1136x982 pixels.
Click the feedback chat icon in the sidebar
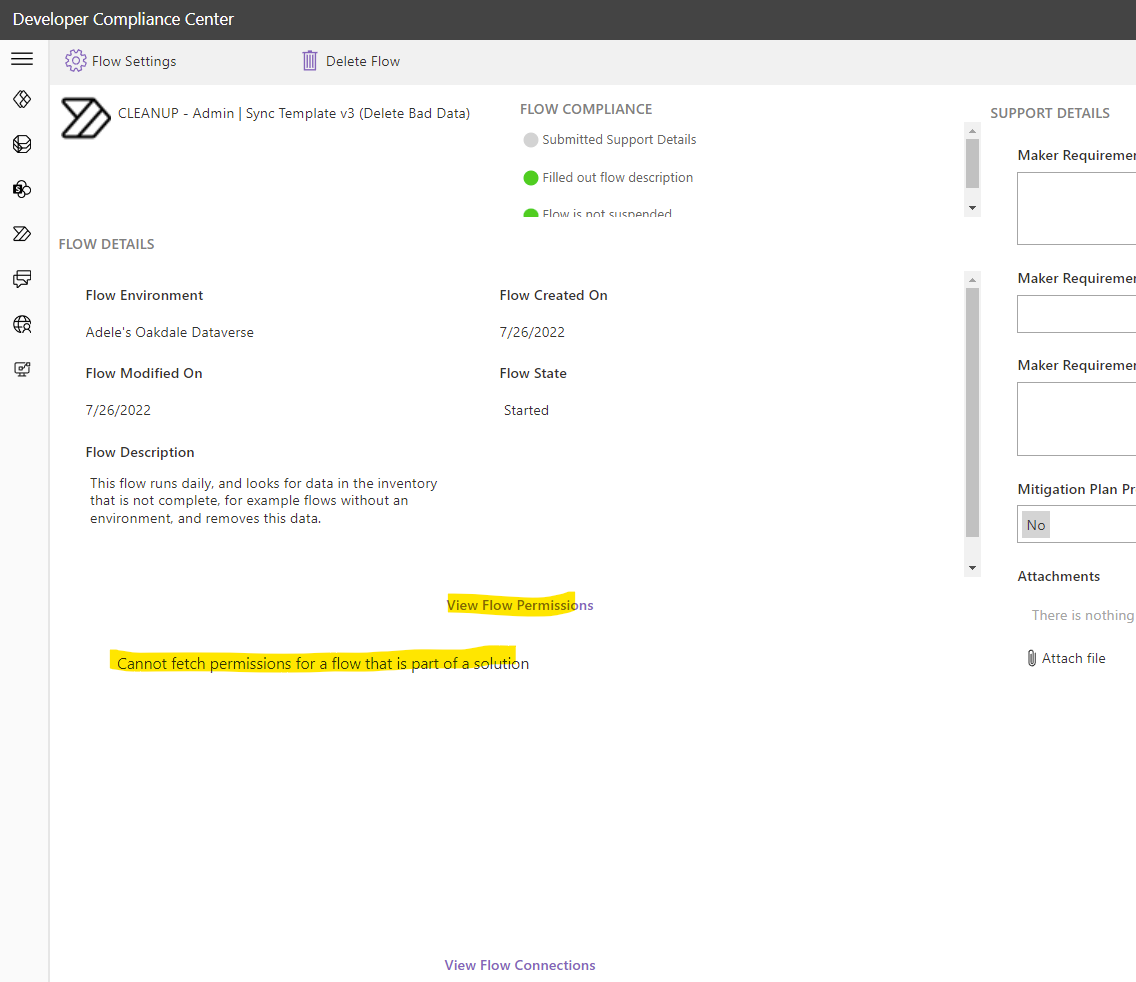point(22,279)
